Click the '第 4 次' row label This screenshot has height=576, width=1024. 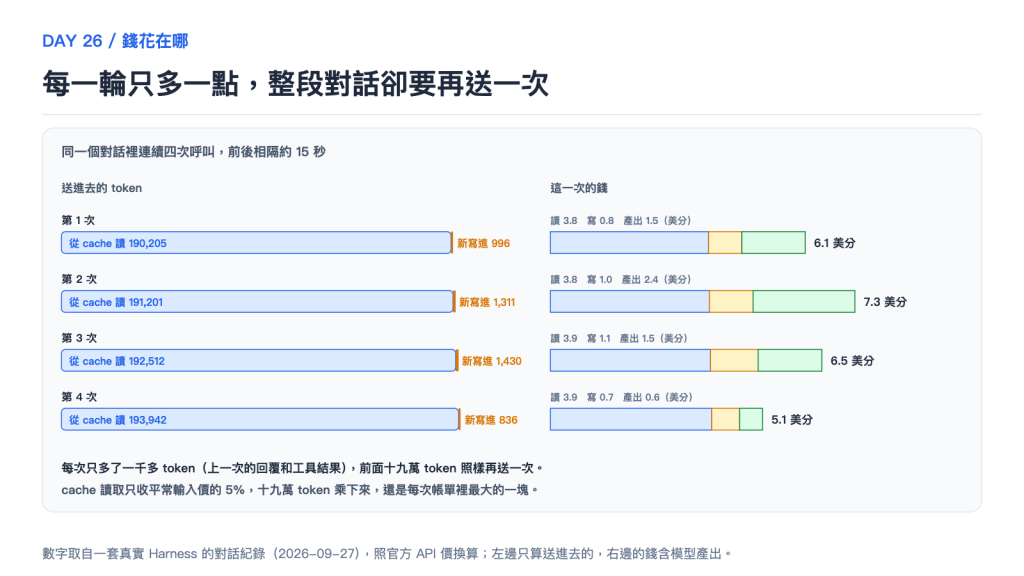79,396
